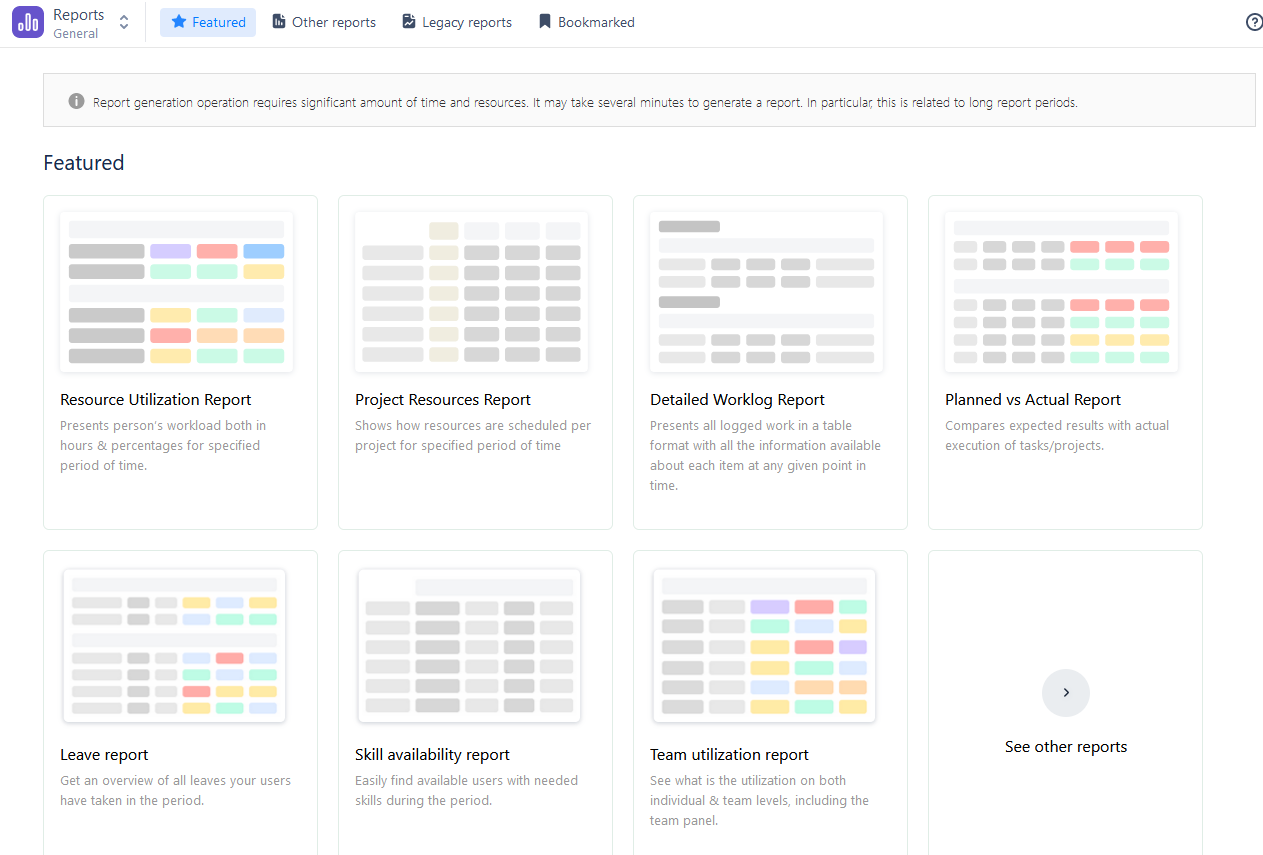
Task: Click the Leave report title
Action: (104, 755)
